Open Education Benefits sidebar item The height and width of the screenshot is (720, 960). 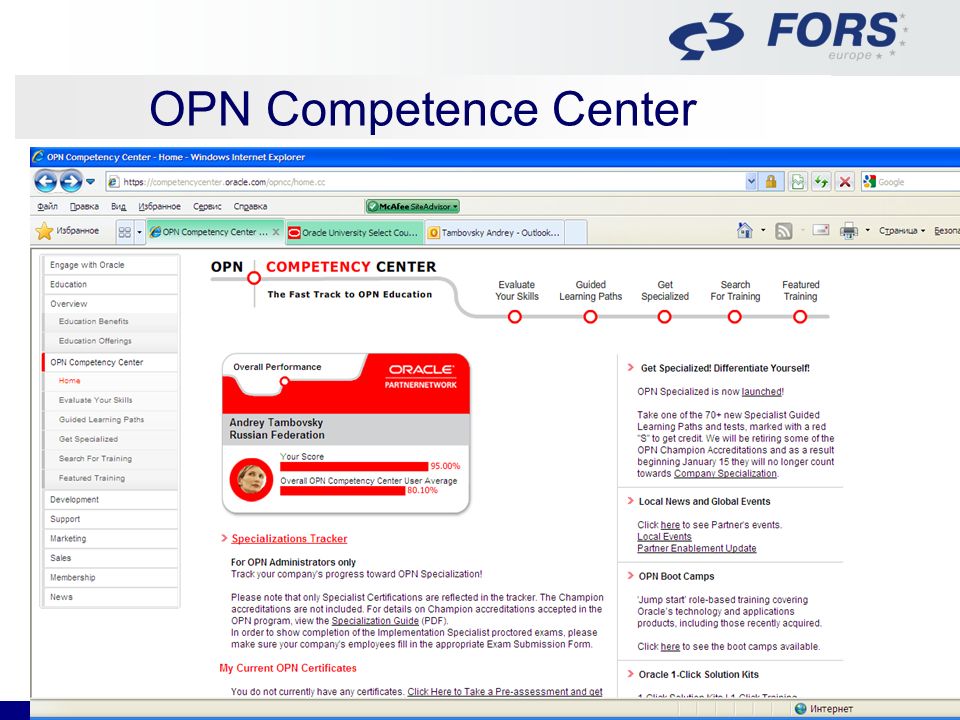pos(110,321)
